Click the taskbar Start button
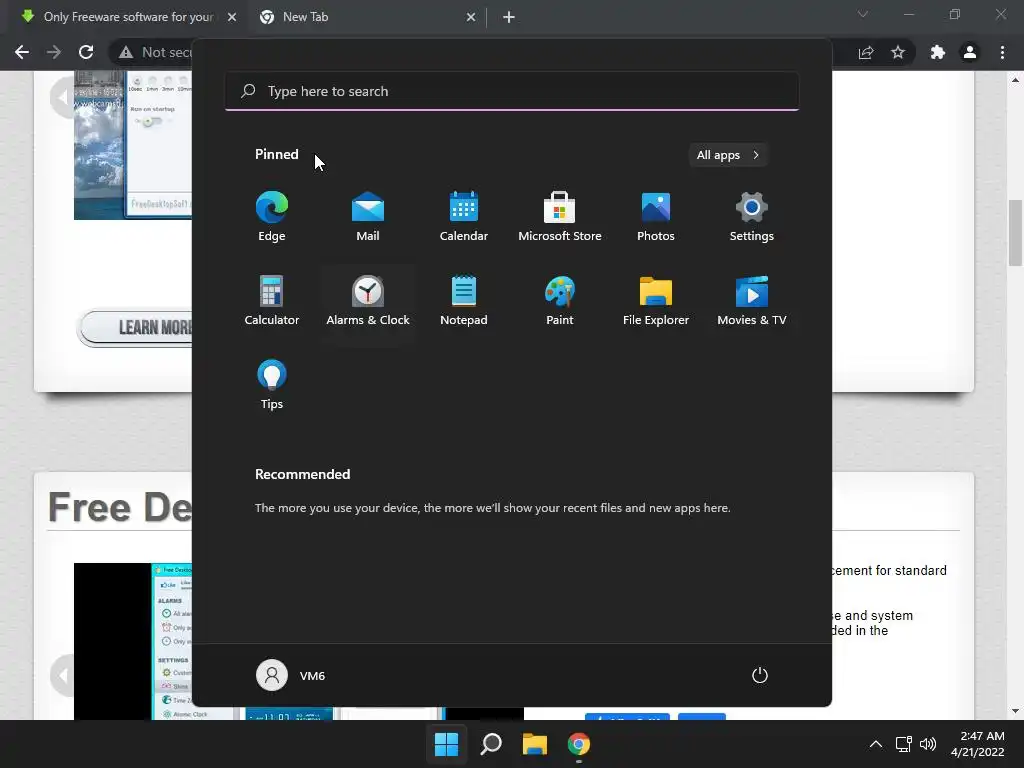This screenshot has height=768, width=1024. tap(447, 744)
